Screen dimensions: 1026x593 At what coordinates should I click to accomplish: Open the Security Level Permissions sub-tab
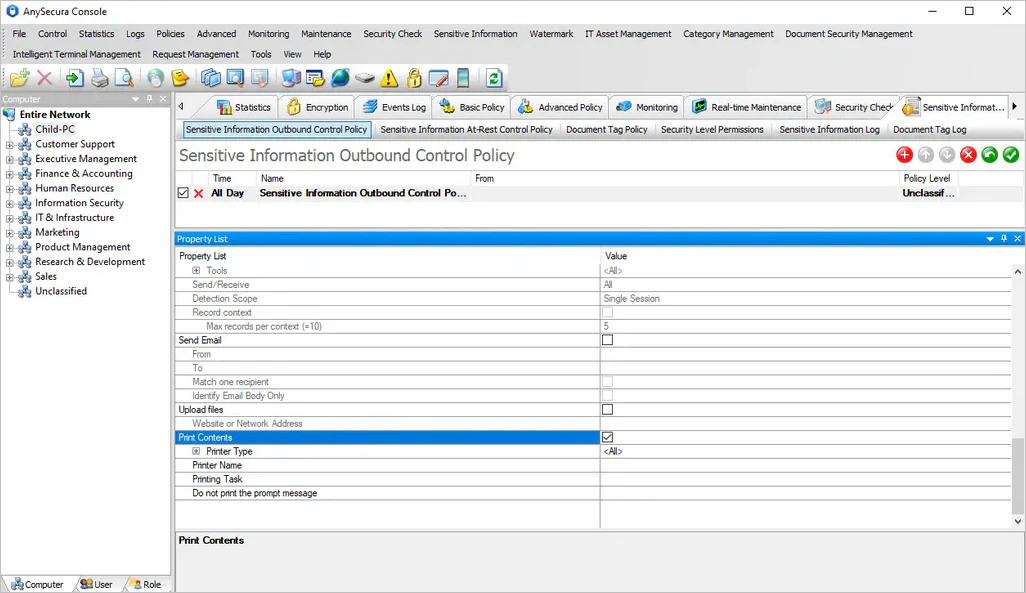[712, 130]
